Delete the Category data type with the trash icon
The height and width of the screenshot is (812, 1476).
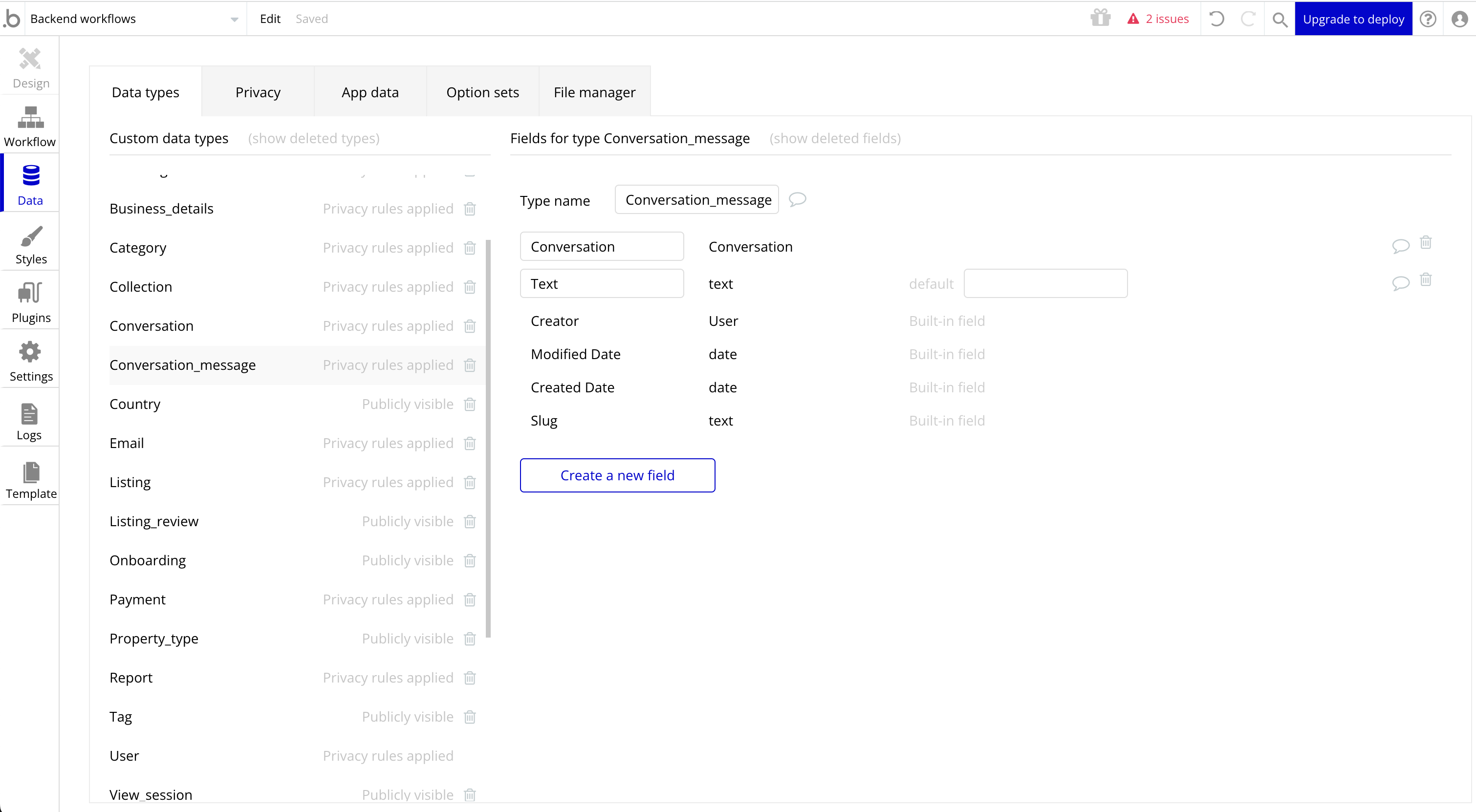tap(470, 248)
